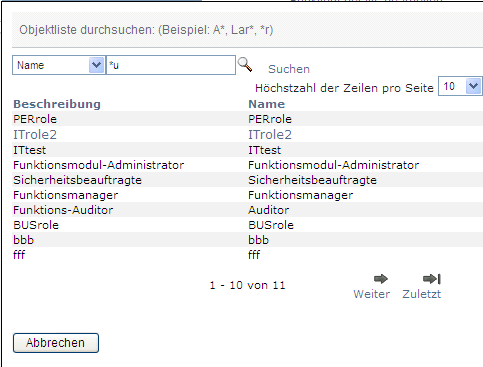483x367 pixels.
Task: Select the Funktions-Auditor row
Action: point(247,210)
